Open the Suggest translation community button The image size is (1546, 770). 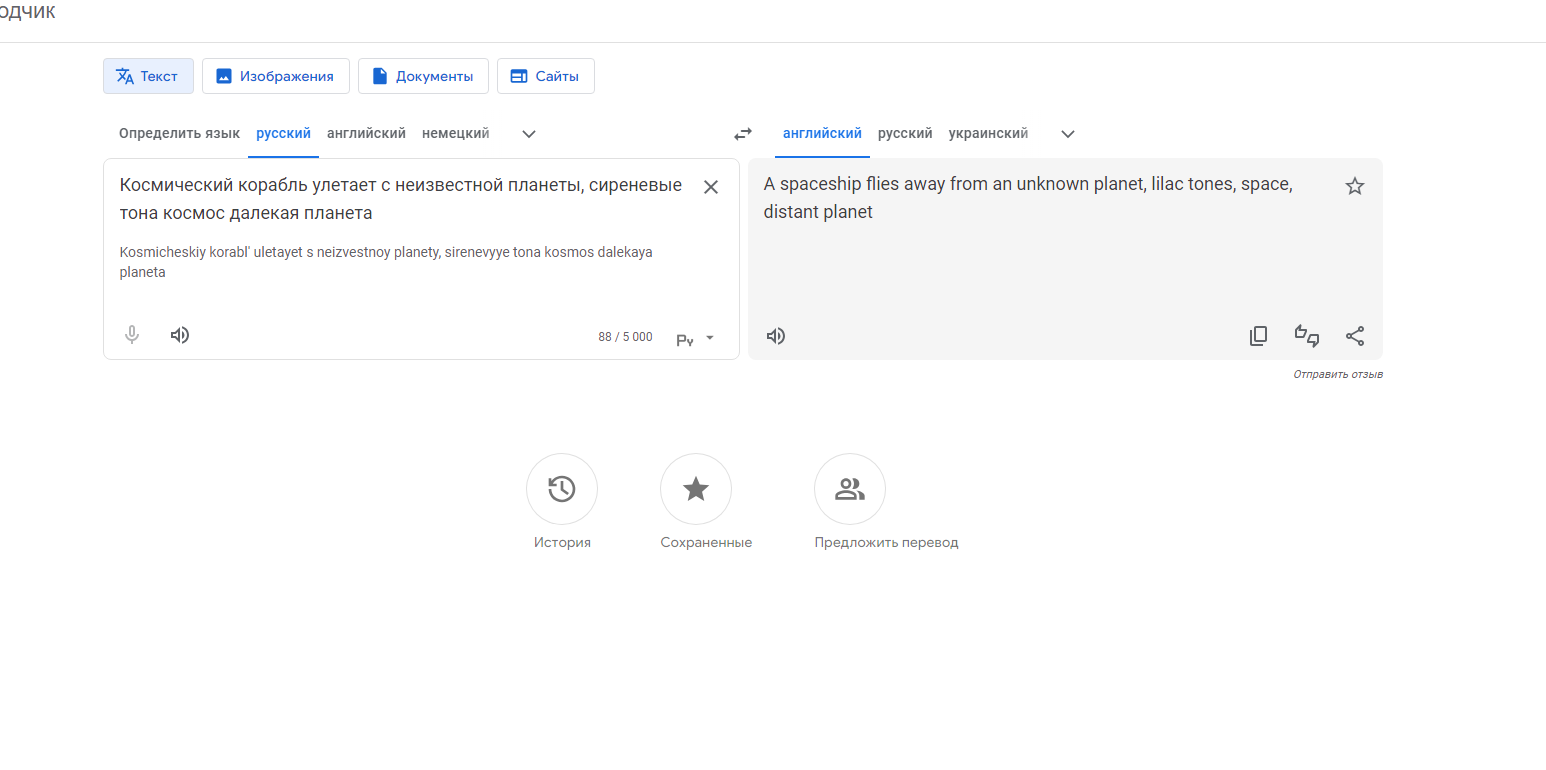pos(850,489)
